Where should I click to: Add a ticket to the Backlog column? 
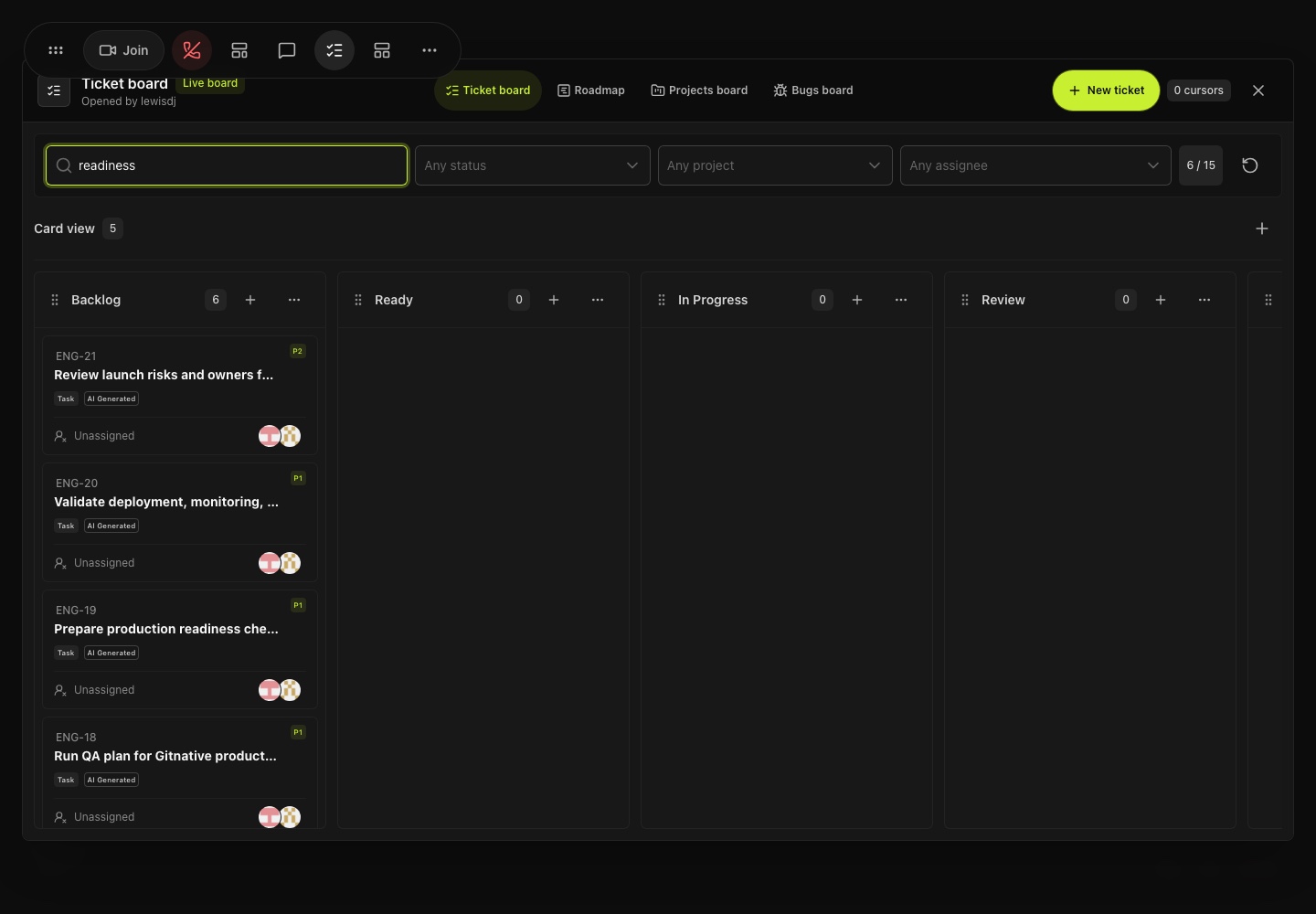(250, 300)
